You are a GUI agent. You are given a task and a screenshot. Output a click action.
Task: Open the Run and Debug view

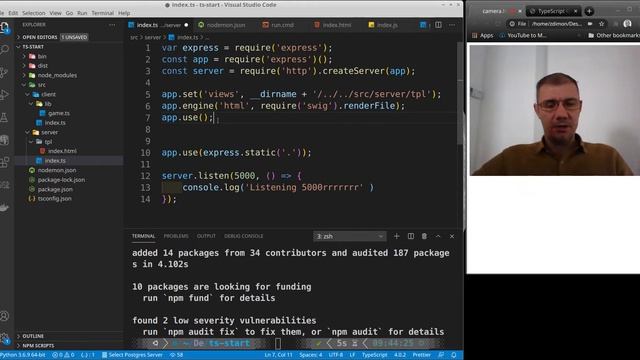pos(4,95)
